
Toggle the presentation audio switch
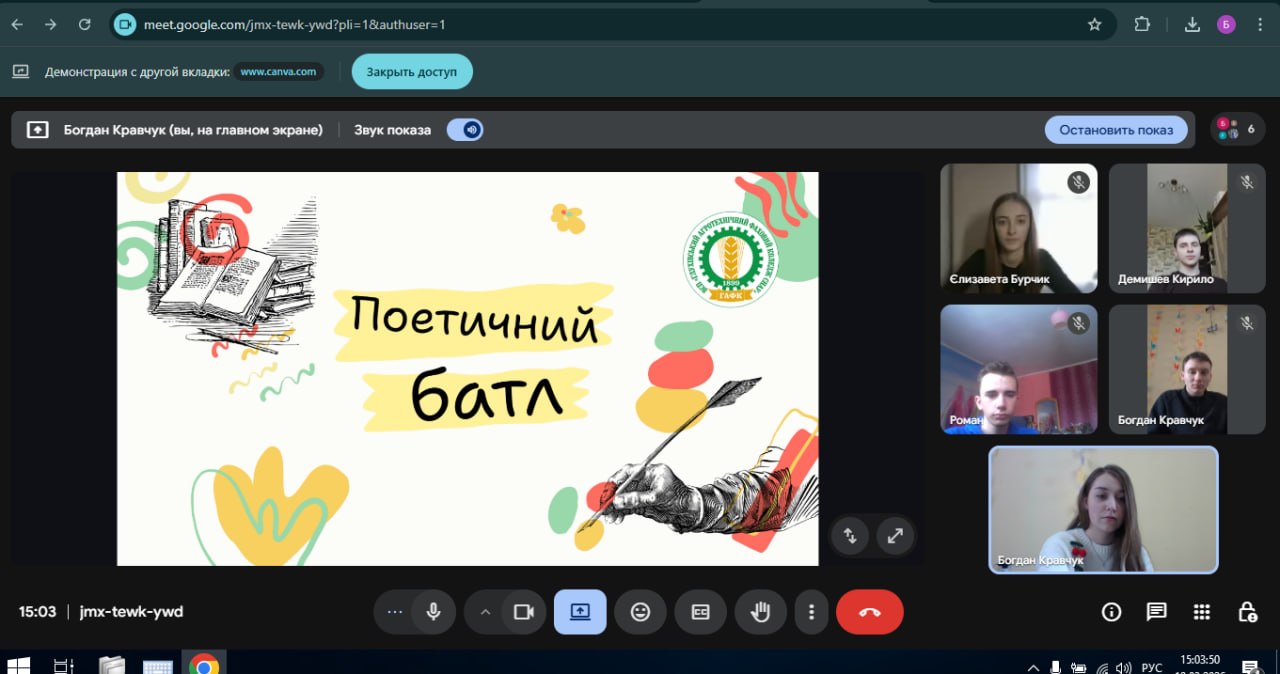[x=465, y=130]
